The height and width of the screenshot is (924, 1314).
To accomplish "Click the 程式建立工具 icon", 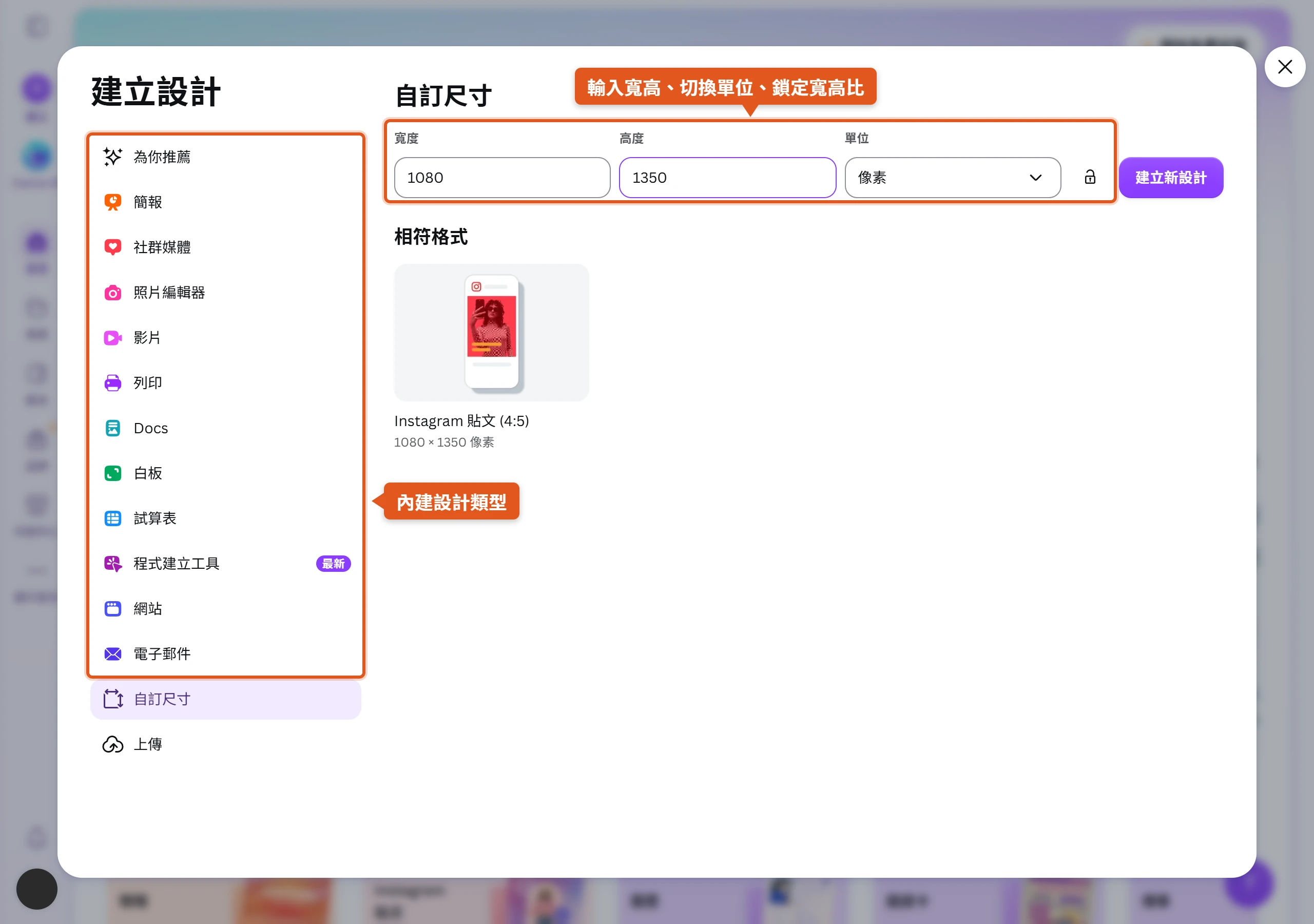I will [113, 564].
